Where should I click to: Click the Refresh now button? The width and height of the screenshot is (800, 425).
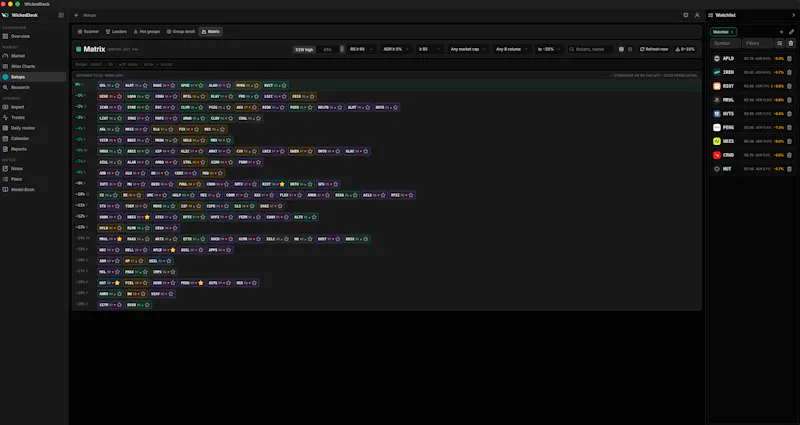pyautogui.click(x=654, y=49)
